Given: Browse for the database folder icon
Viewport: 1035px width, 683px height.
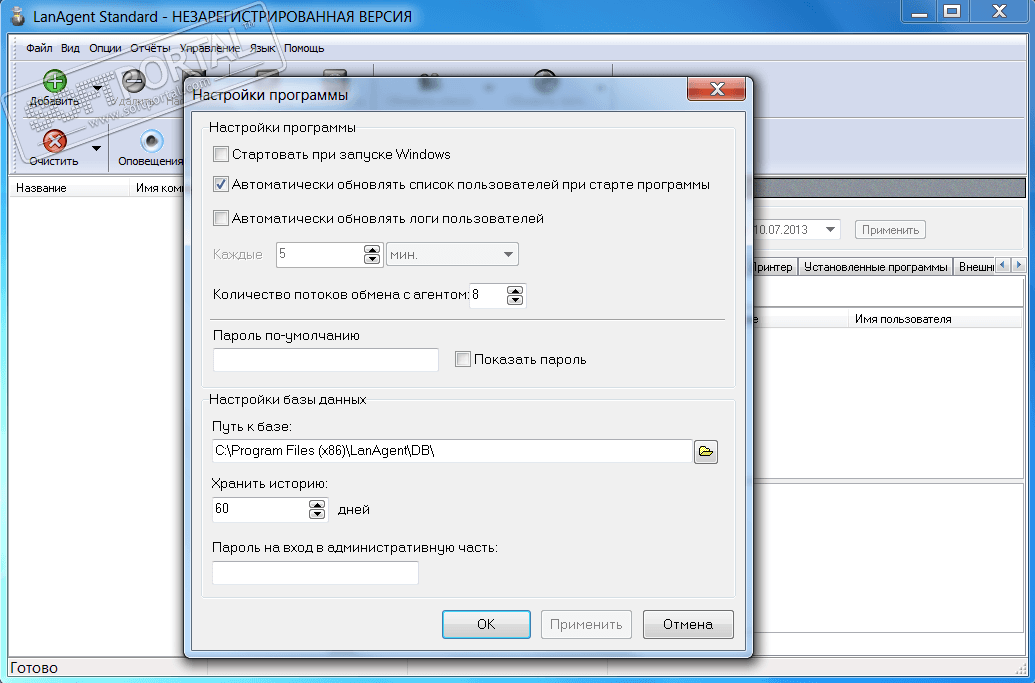Looking at the screenshot, I should [x=706, y=451].
